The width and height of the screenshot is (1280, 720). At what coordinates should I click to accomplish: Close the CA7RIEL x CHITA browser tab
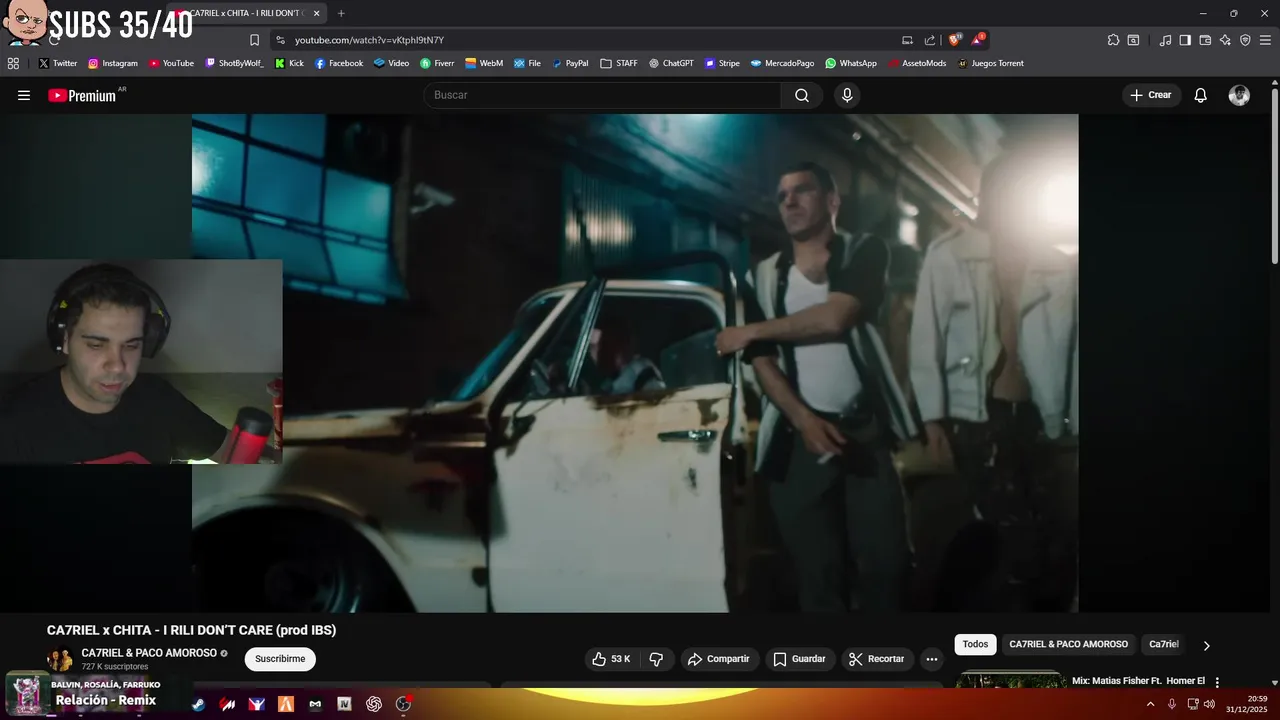316,14
